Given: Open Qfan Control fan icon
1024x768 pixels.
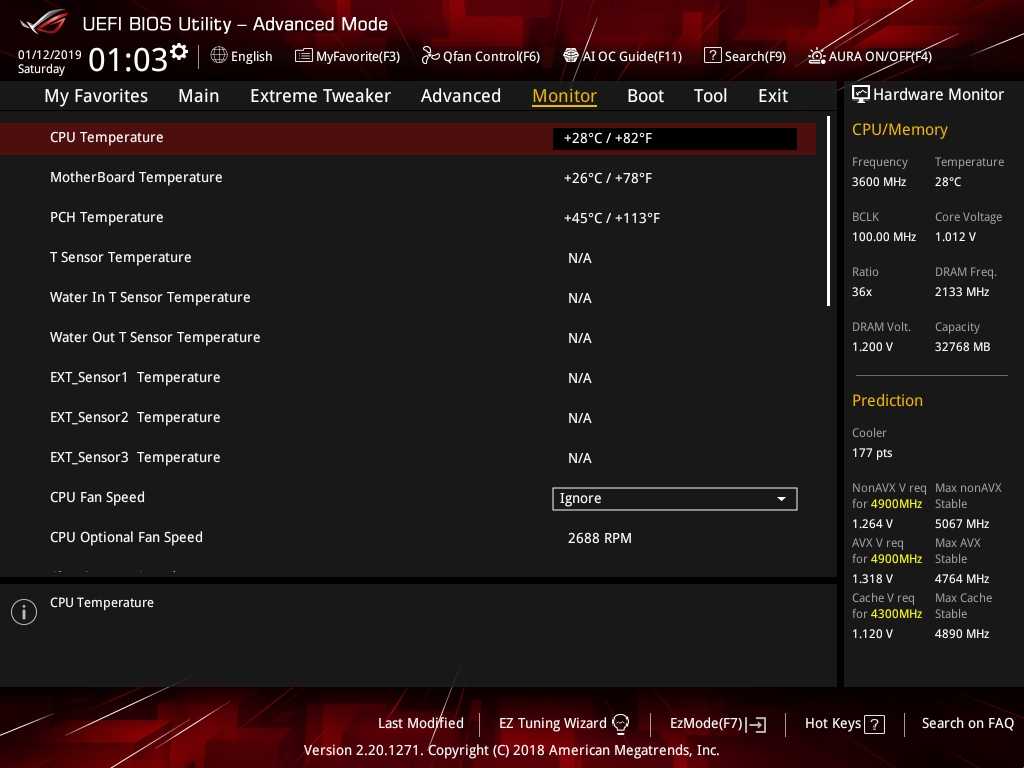Looking at the screenshot, I should pos(430,56).
